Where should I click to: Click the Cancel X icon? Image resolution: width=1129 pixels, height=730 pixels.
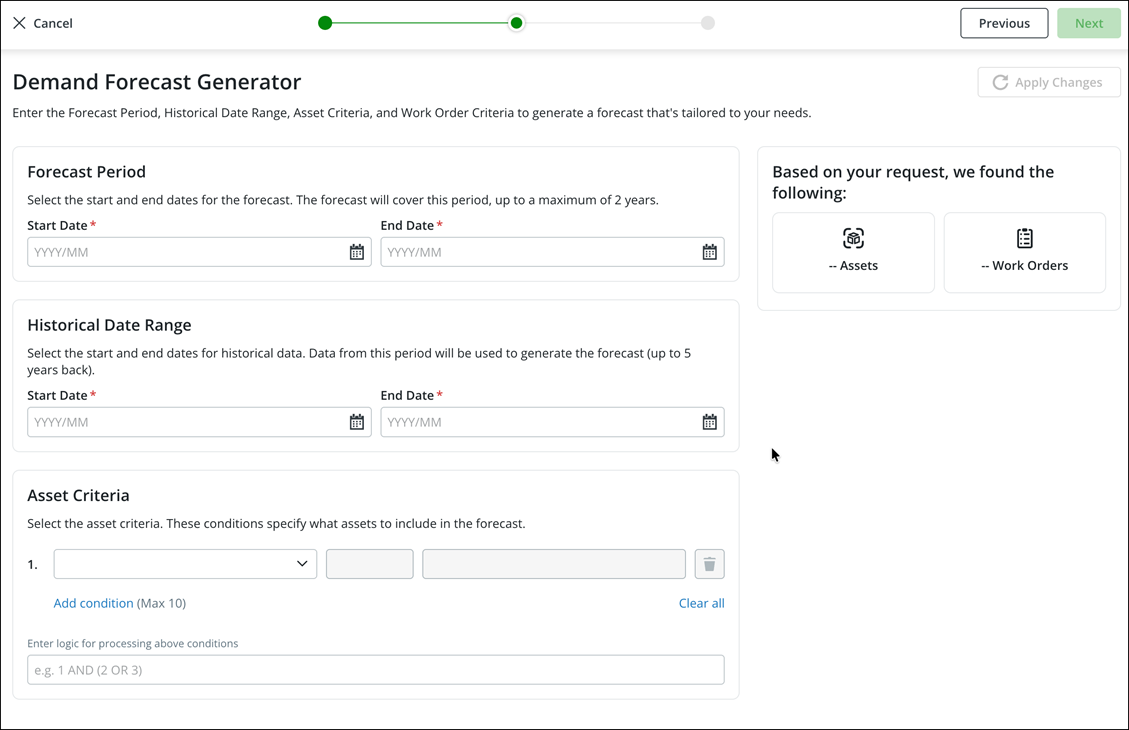[x=19, y=23]
